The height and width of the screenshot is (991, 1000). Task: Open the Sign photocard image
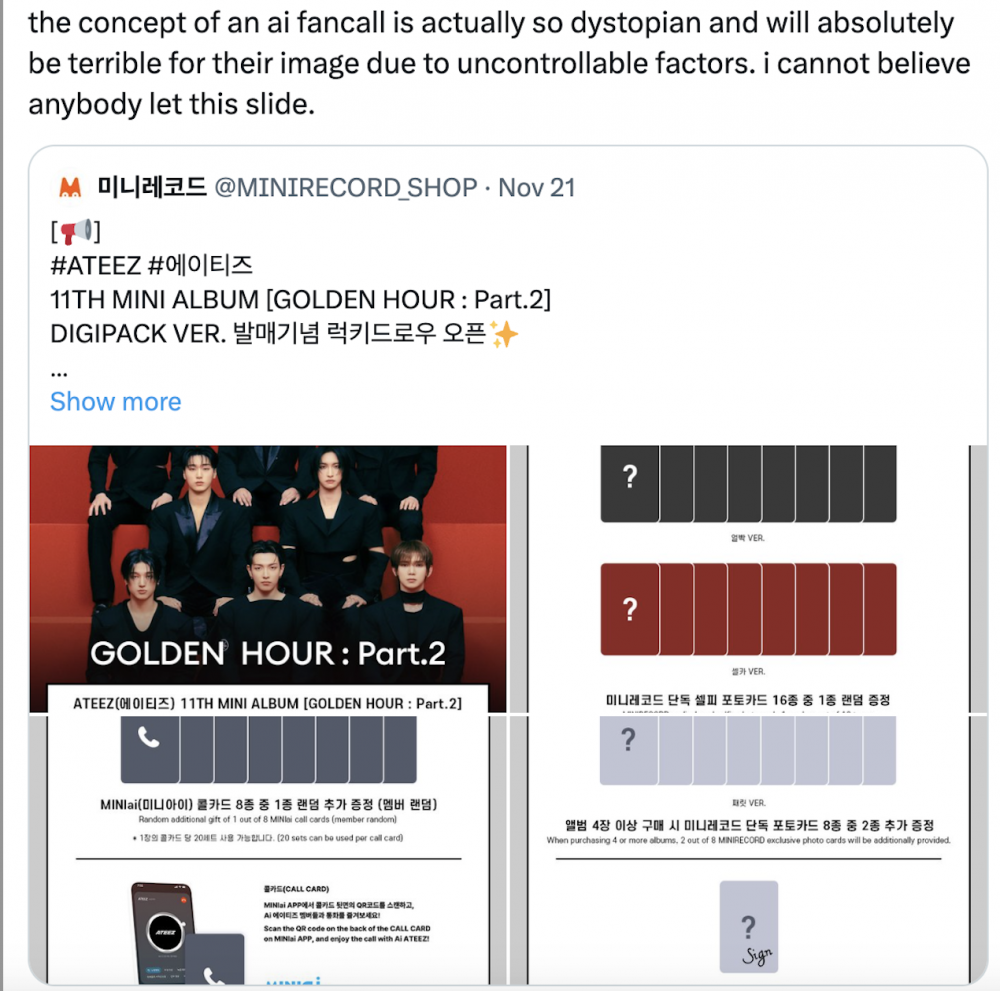pyautogui.click(x=748, y=849)
